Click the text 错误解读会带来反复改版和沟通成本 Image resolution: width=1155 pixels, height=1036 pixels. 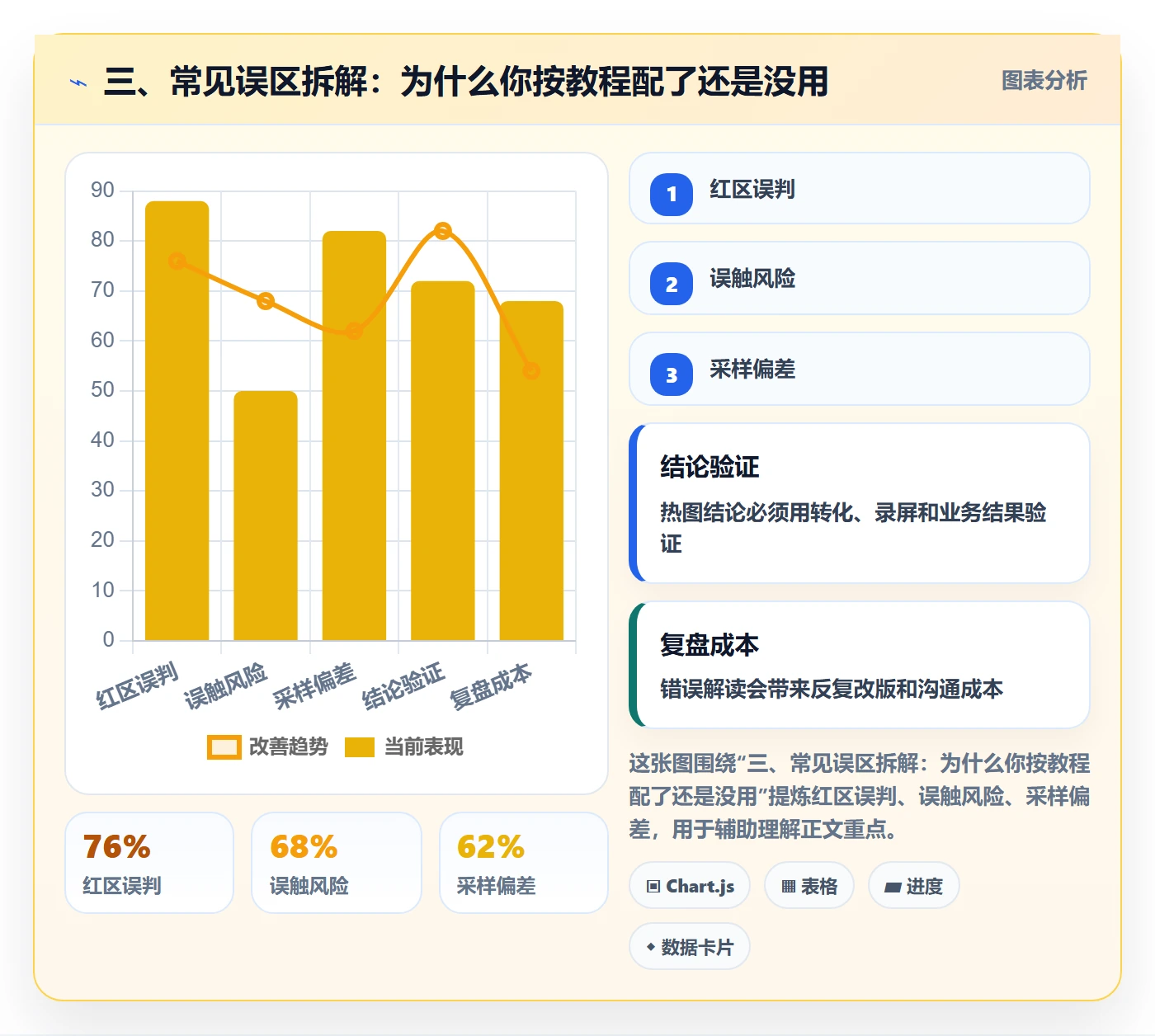[832, 689]
